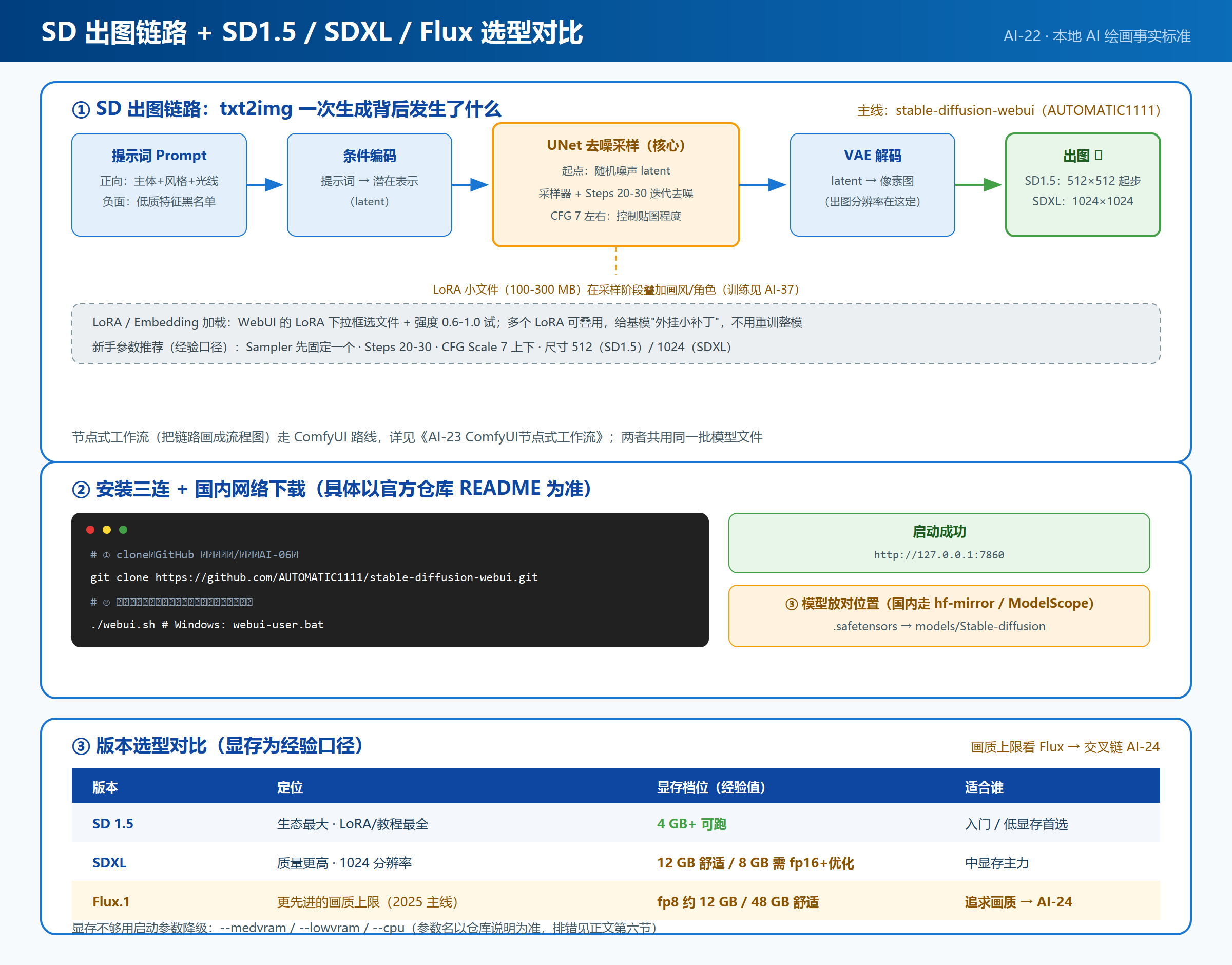Click the yellow dot in terminal window
The width and height of the screenshot is (1232, 965).
107,529
